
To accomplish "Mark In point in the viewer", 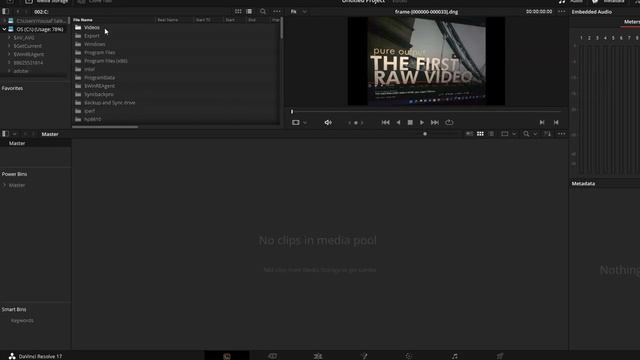I will (x=542, y=122).
